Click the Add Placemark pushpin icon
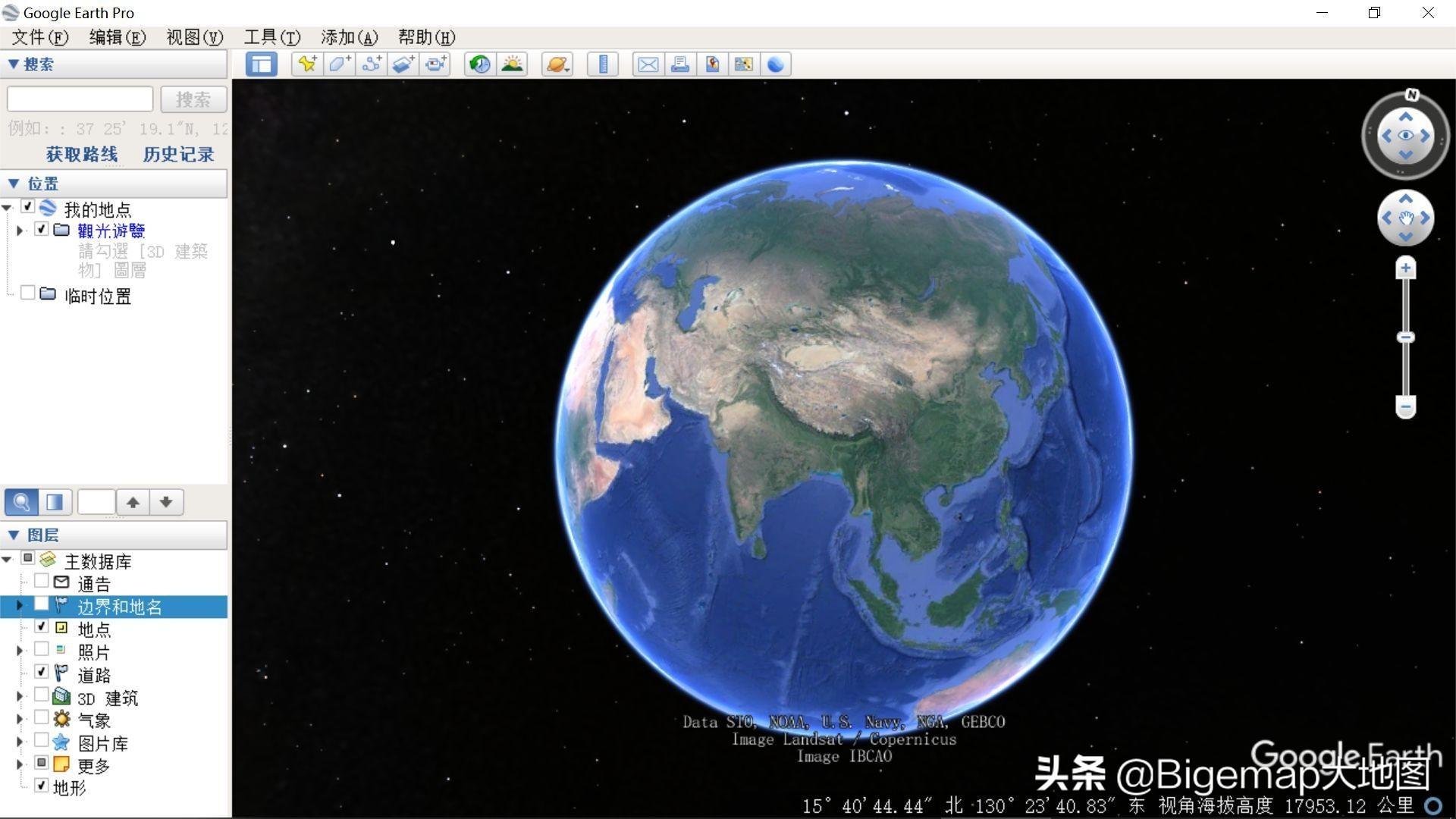This screenshot has width=1456, height=819. 307,64
